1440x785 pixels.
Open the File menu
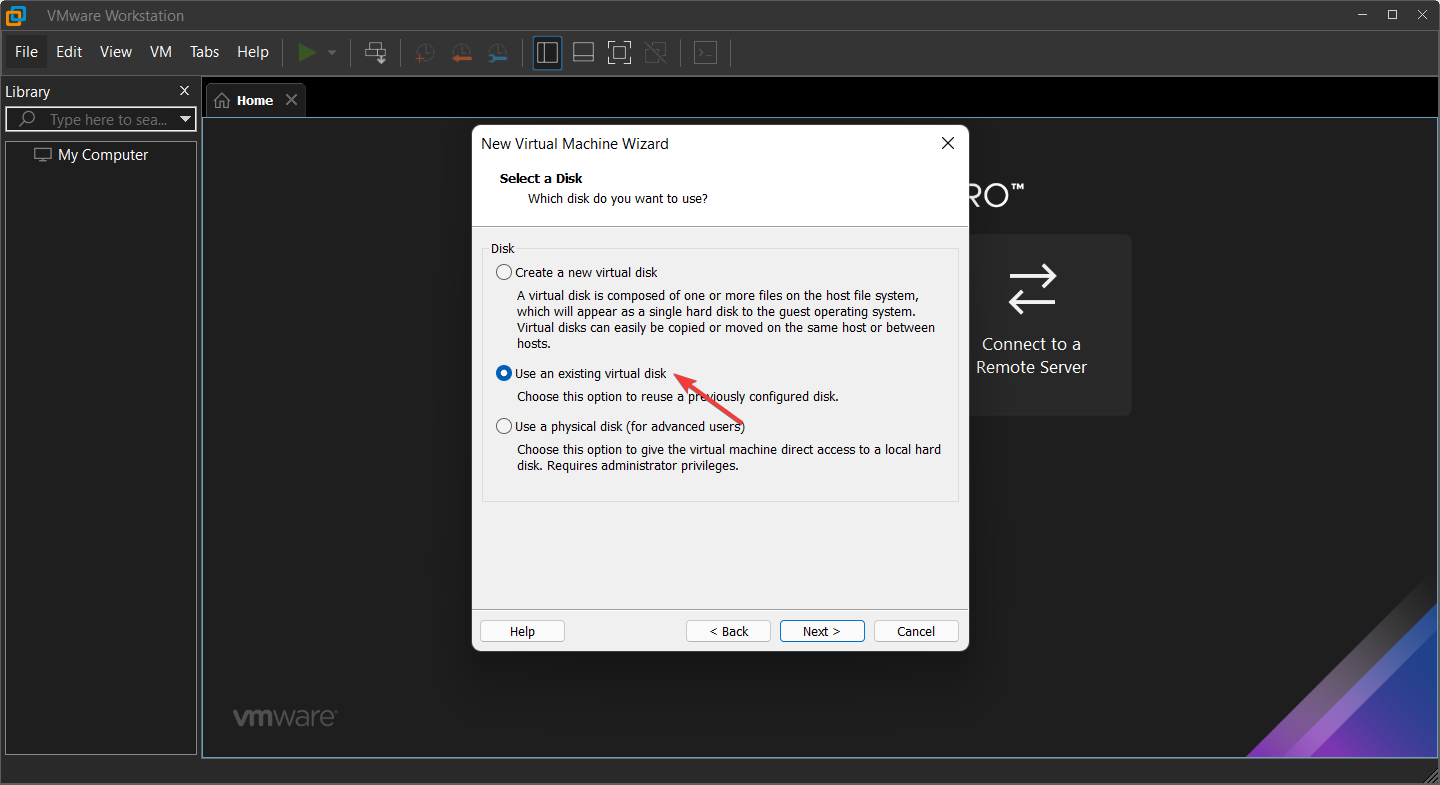26,52
